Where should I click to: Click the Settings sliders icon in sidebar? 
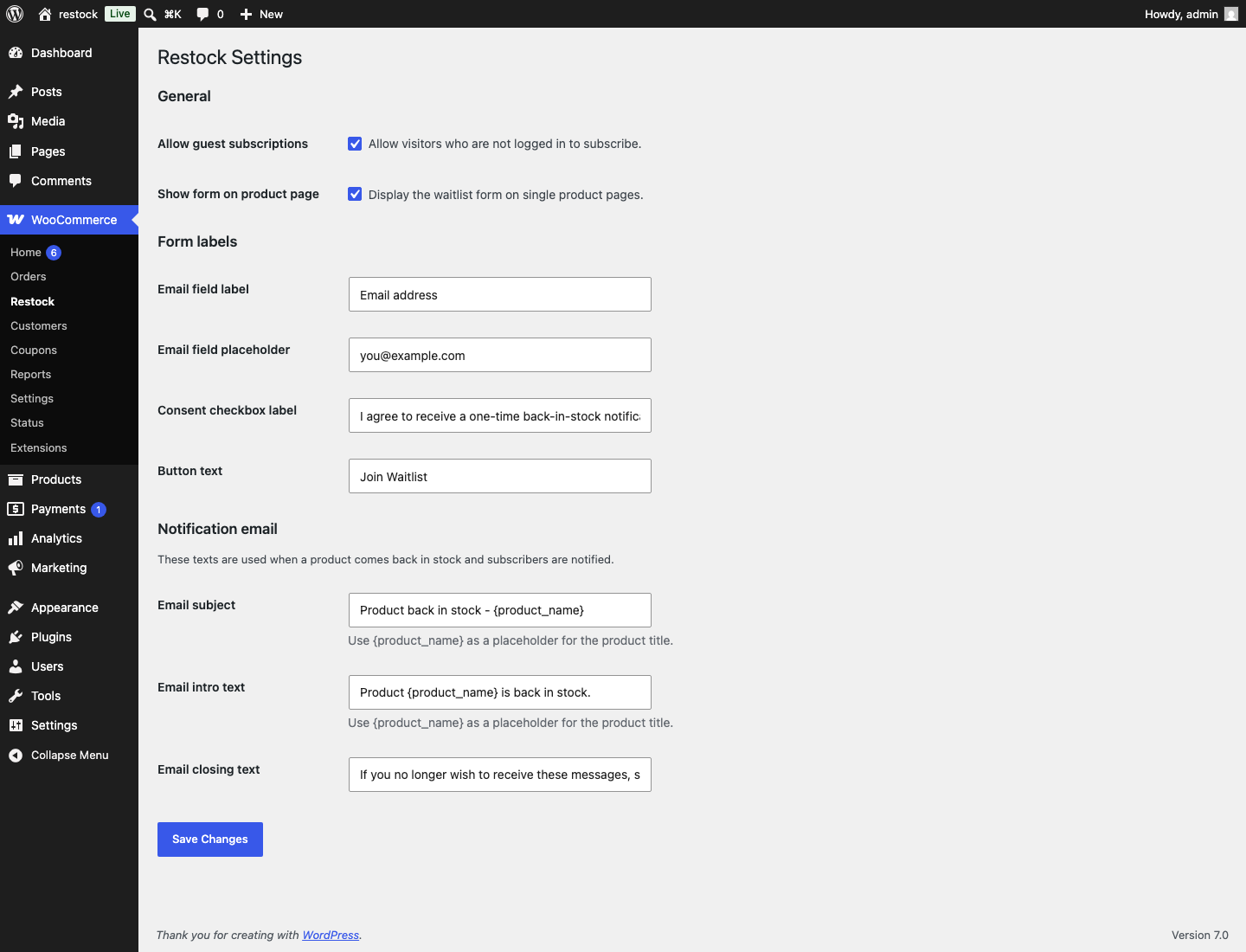coord(16,725)
